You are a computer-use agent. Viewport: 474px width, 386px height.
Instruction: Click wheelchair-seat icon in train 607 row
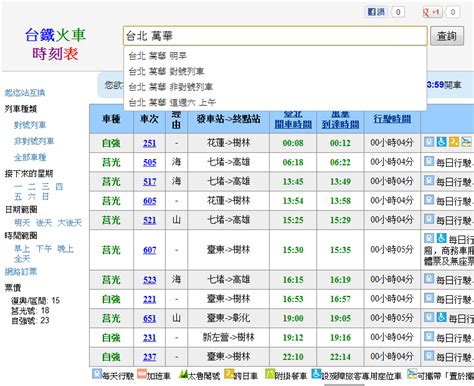tap(441, 238)
